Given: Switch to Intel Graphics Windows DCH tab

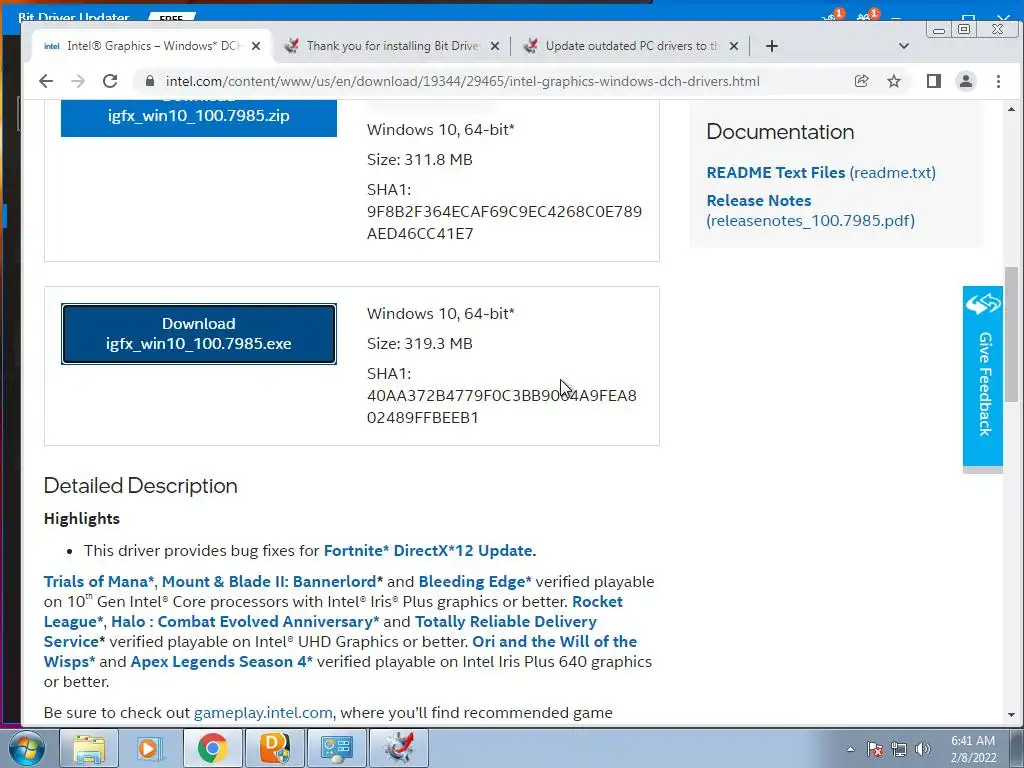Looking at the screenshot, I should pos(152,46).
